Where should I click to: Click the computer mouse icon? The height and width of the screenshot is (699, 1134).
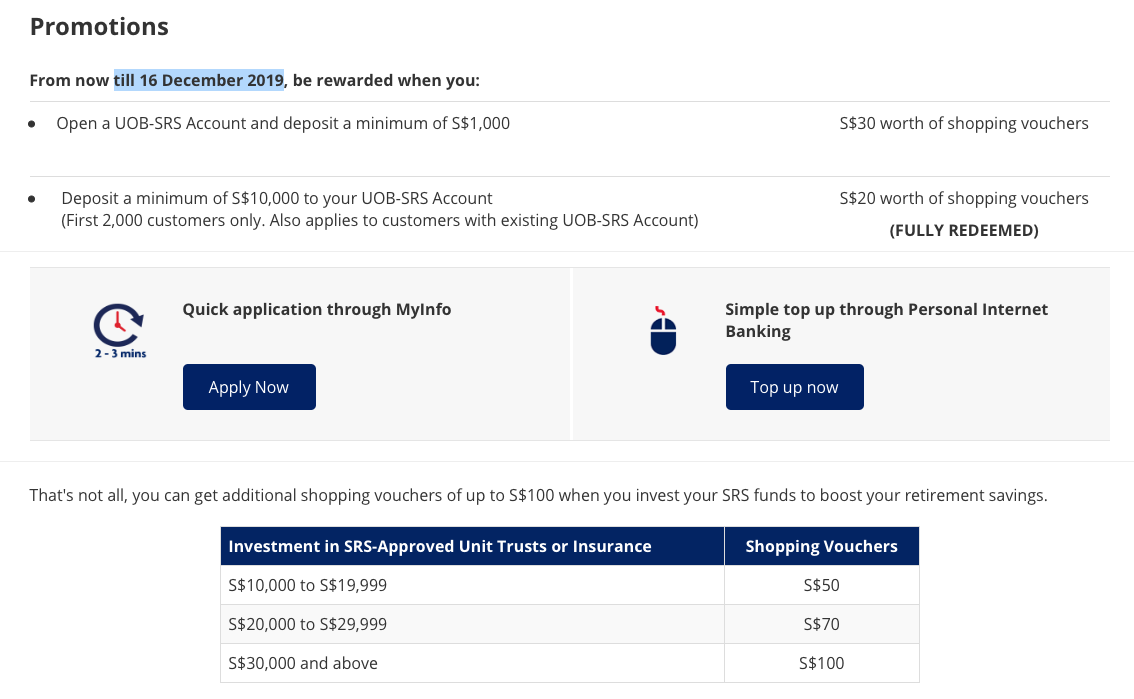tap(662, 331)
